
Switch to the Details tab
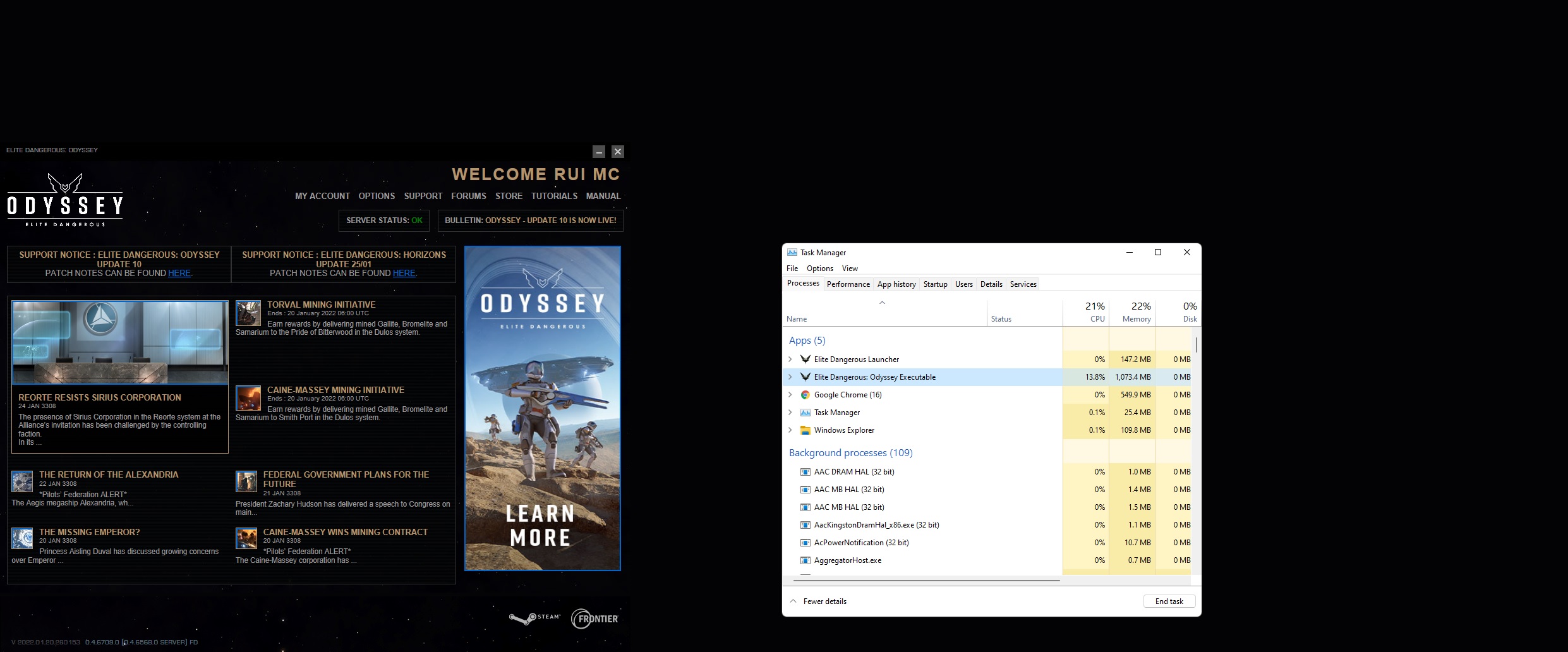[x=991, y=284]
